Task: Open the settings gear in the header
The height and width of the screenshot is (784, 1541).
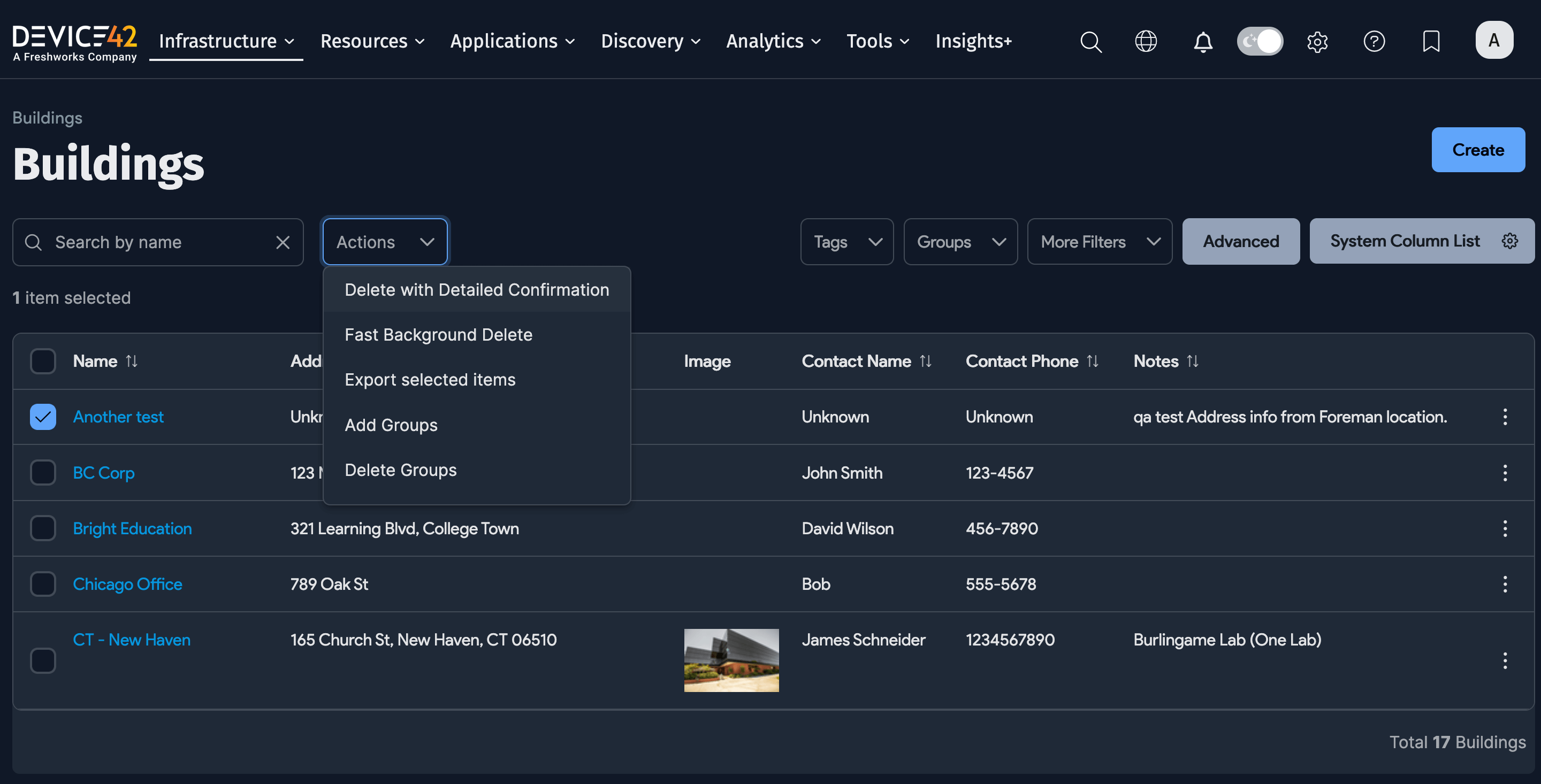Action: [x=1318, y=41]
